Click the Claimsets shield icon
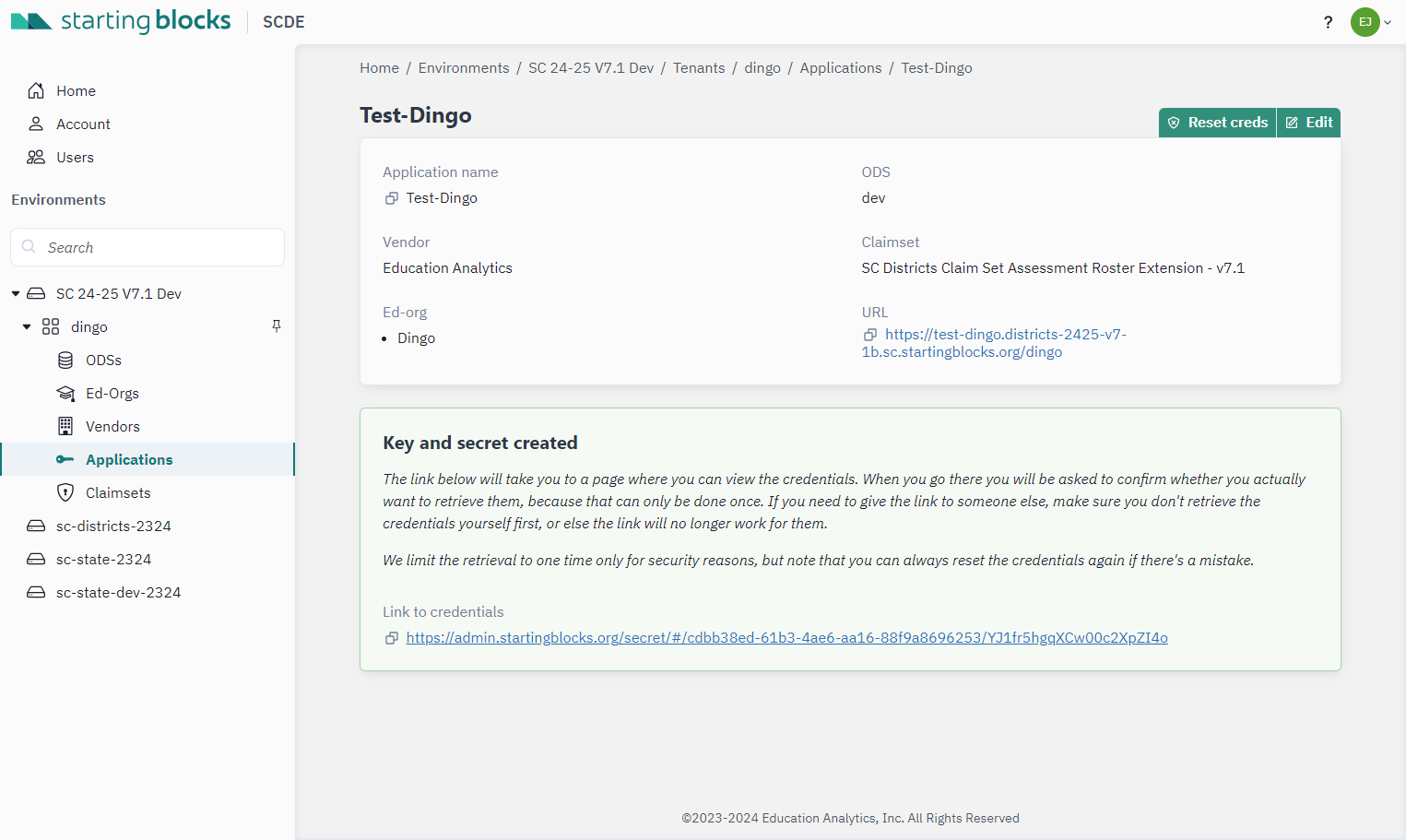The height and width of the screenshot is (840, 1406). click(x=65, y=492)
